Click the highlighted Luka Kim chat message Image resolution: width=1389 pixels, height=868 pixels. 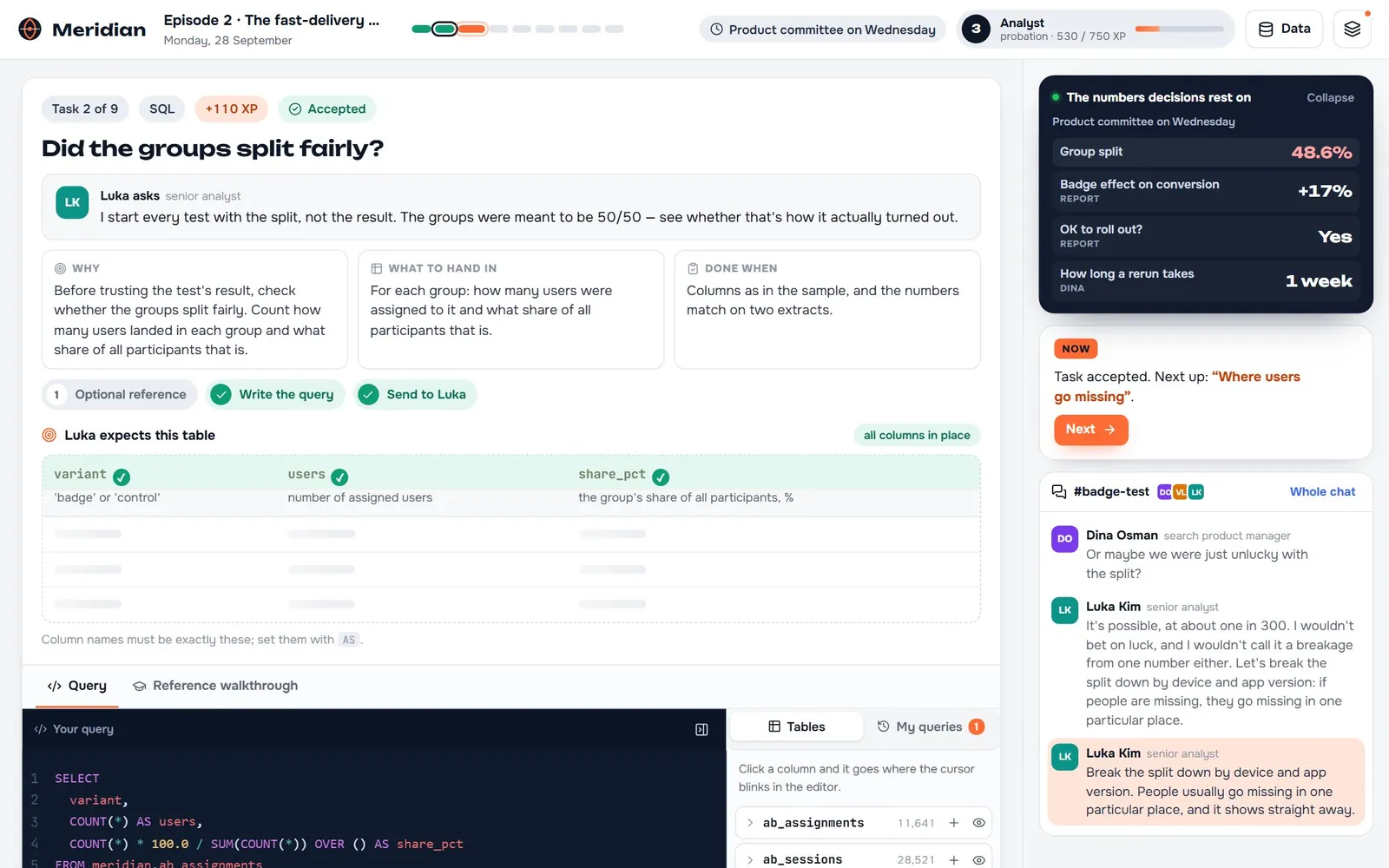(x=1206, y=781)
